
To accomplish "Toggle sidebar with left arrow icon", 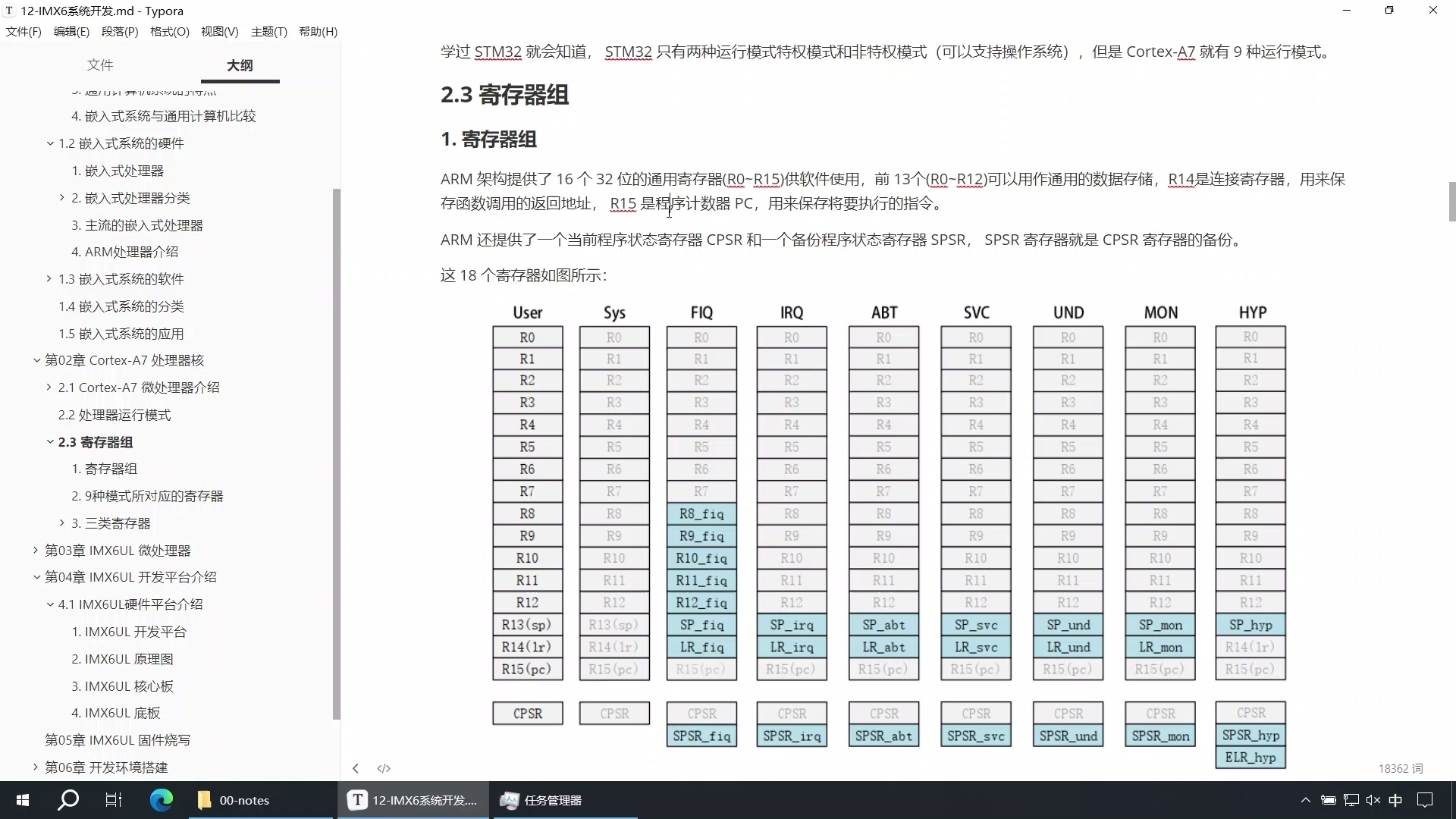I will pos(356,768).
